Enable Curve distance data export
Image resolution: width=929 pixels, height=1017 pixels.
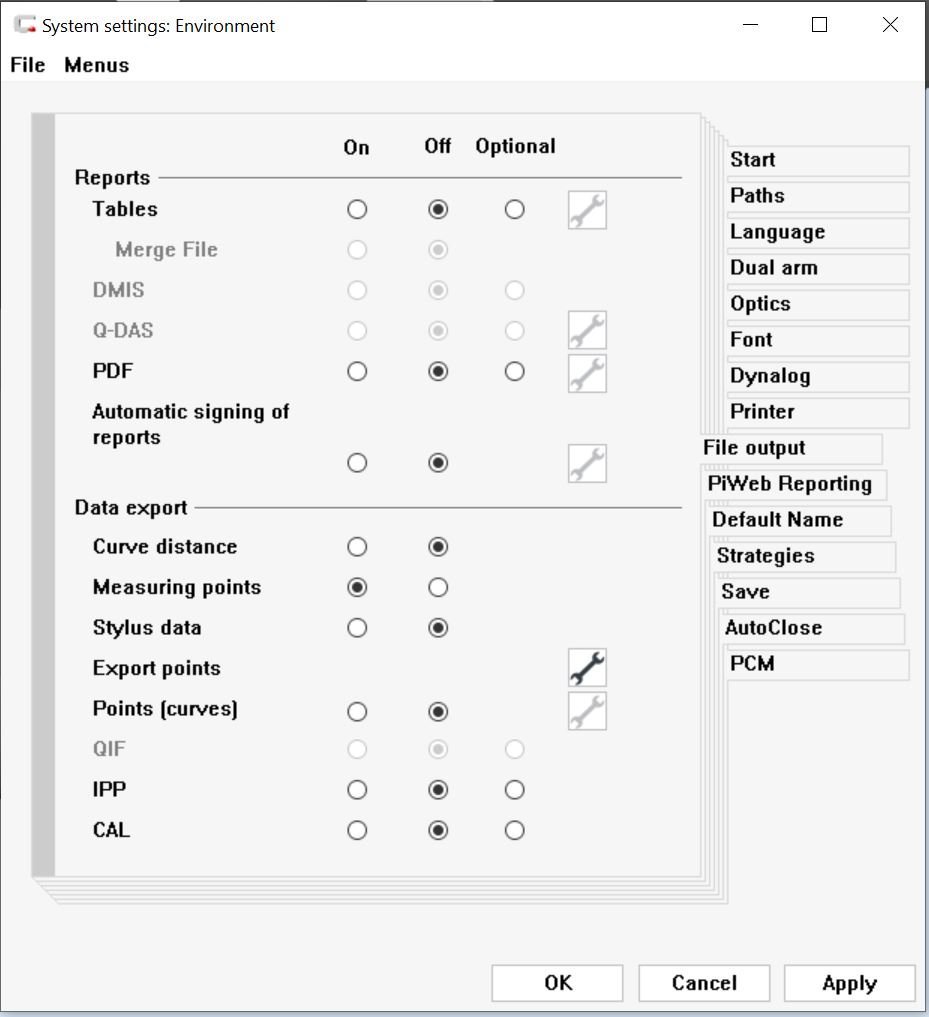pyautogui.click(x=357, y=547)
